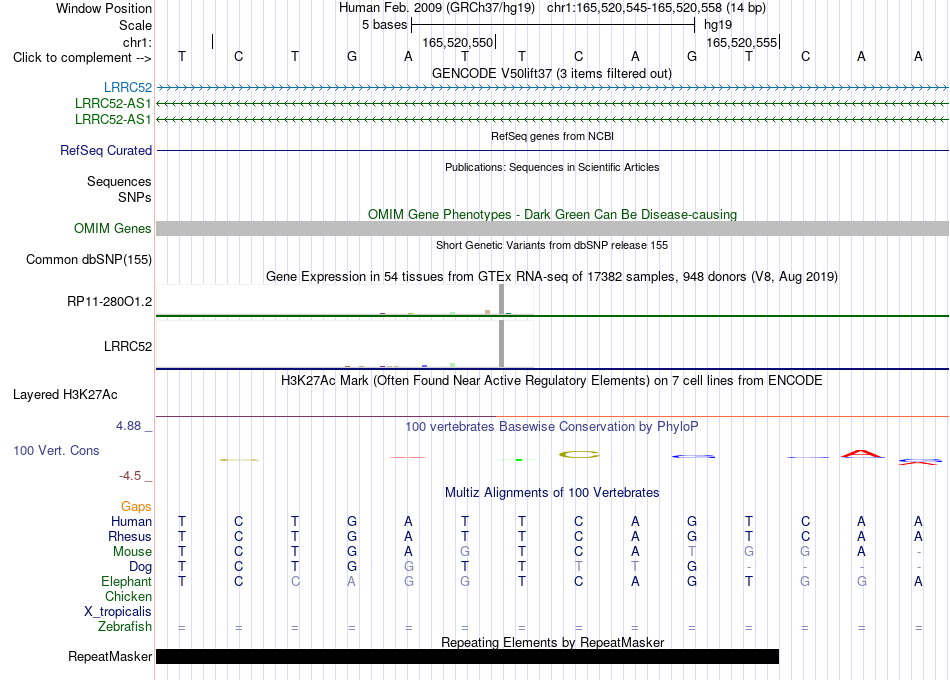
Task: Click the 'Click to complement -->' label
Action: pyautogui.click(x=82, y=58)
